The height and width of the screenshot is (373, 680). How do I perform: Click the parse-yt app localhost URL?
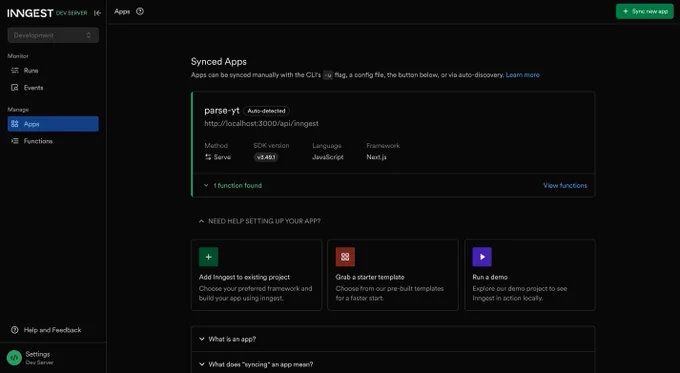click(x=262, y=124)
